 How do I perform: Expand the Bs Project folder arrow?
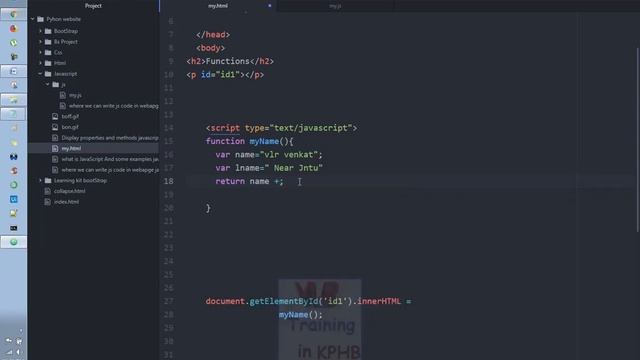[40, 42]
